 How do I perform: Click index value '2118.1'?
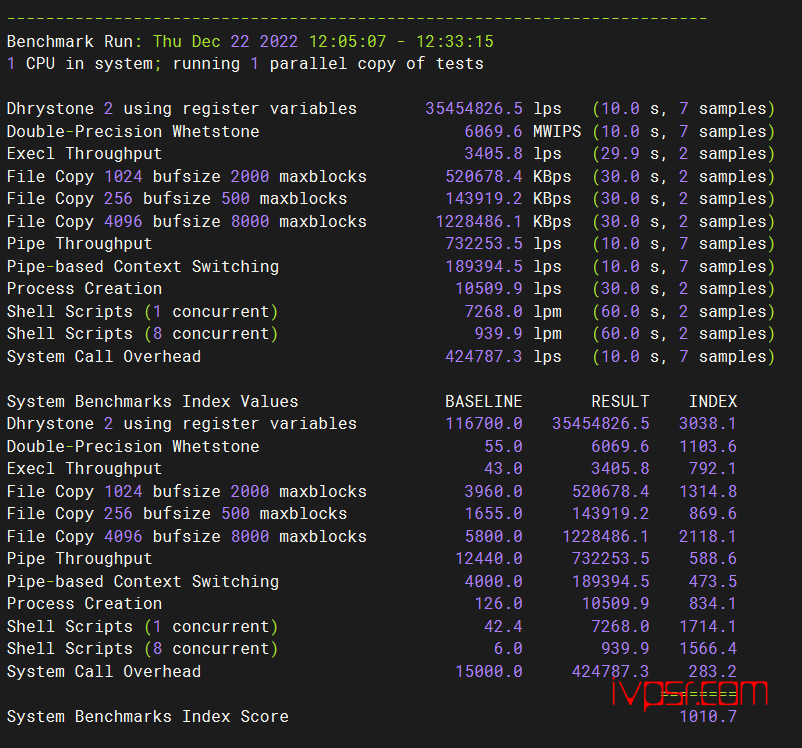(708, 537)
